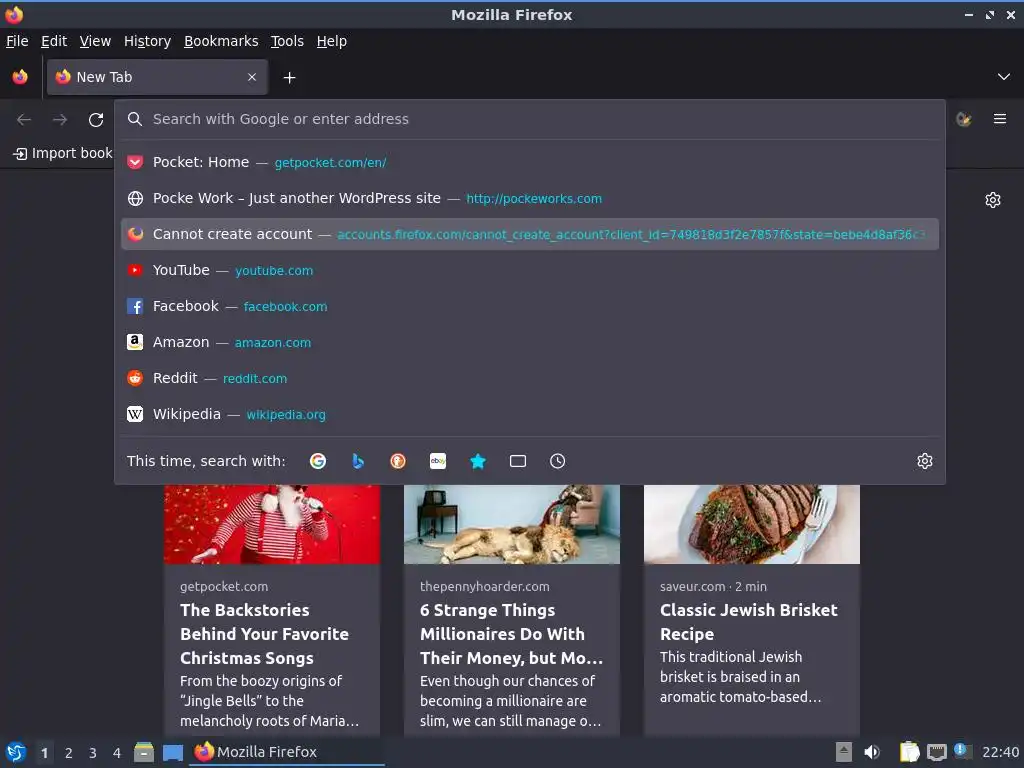Viewport: 1024px width, 768px height.
Task: Focus the Search with Google address field
Action: click(529, 119)
